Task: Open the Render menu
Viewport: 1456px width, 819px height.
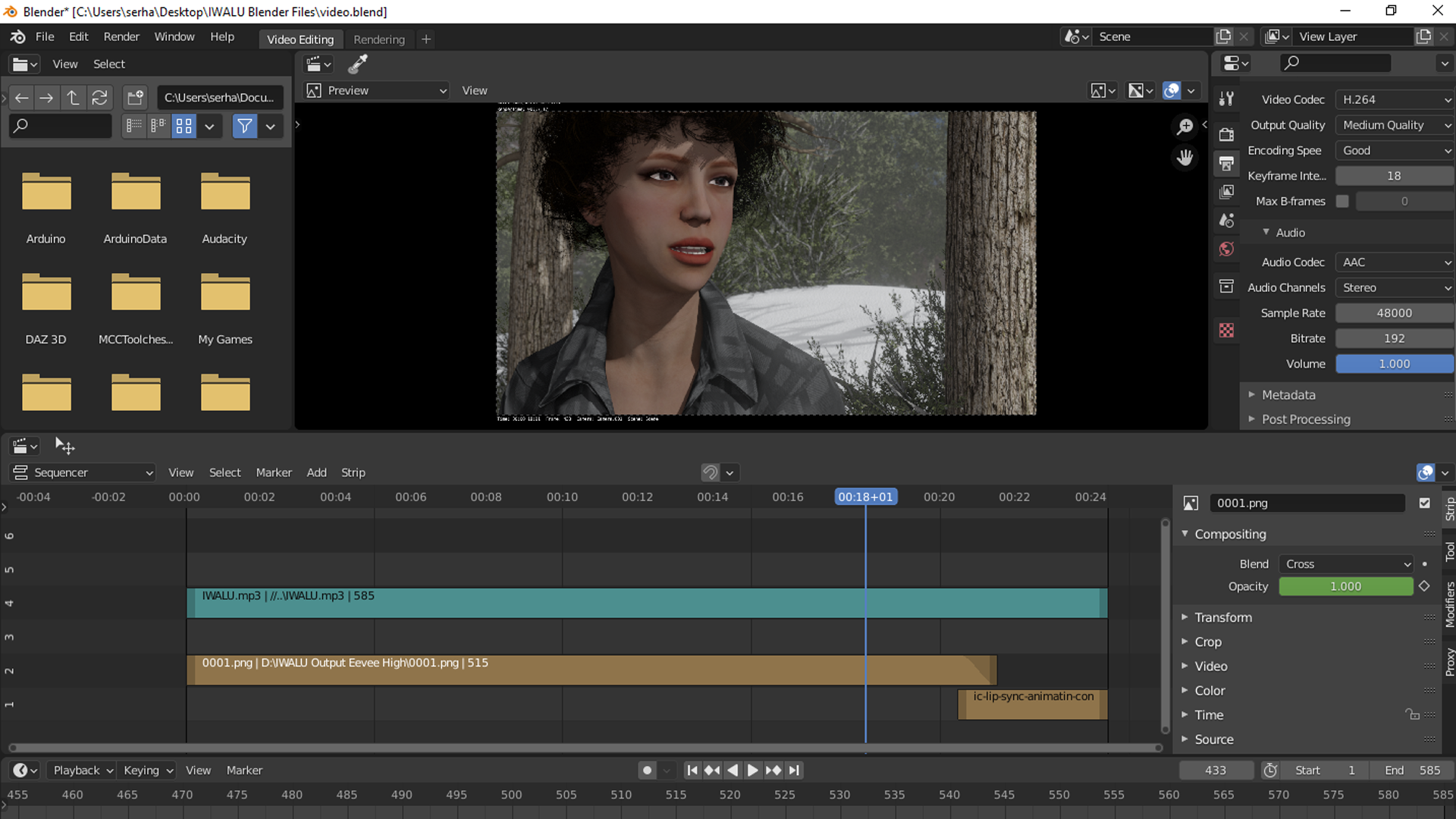Action: tap(121, 36)
